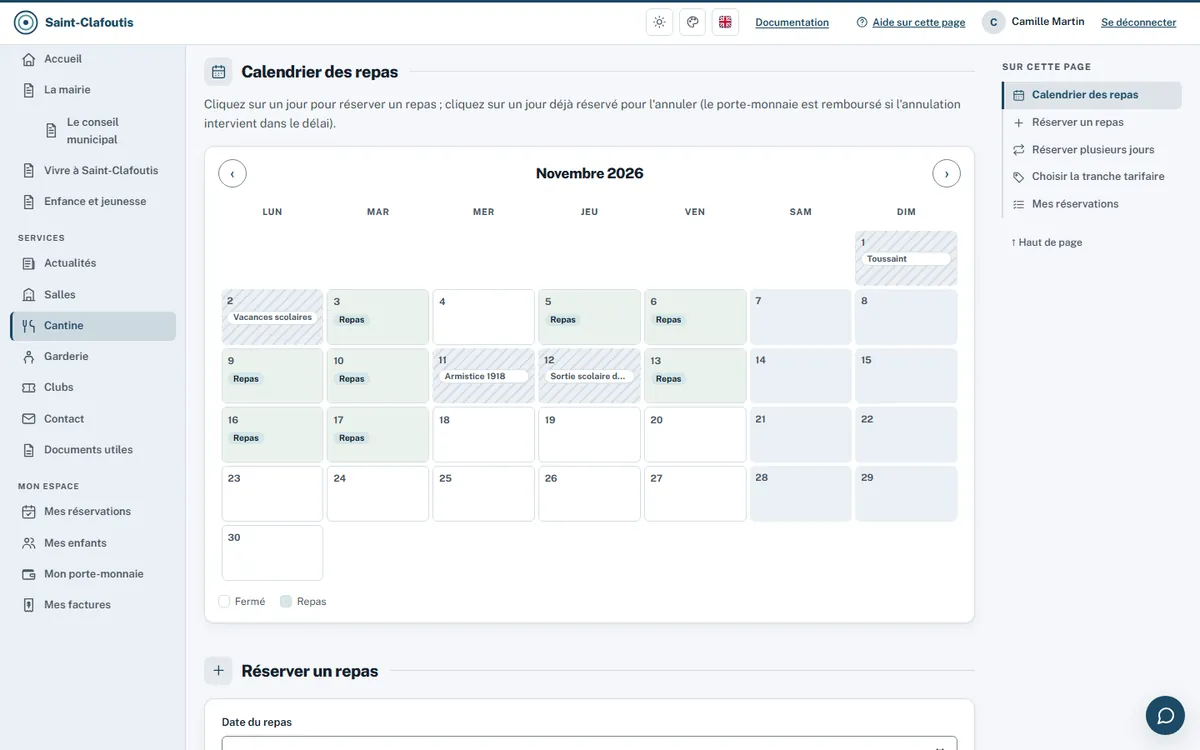
Task: Cancel the Repas reservation on November 13
Action: (x=695, y=376)
